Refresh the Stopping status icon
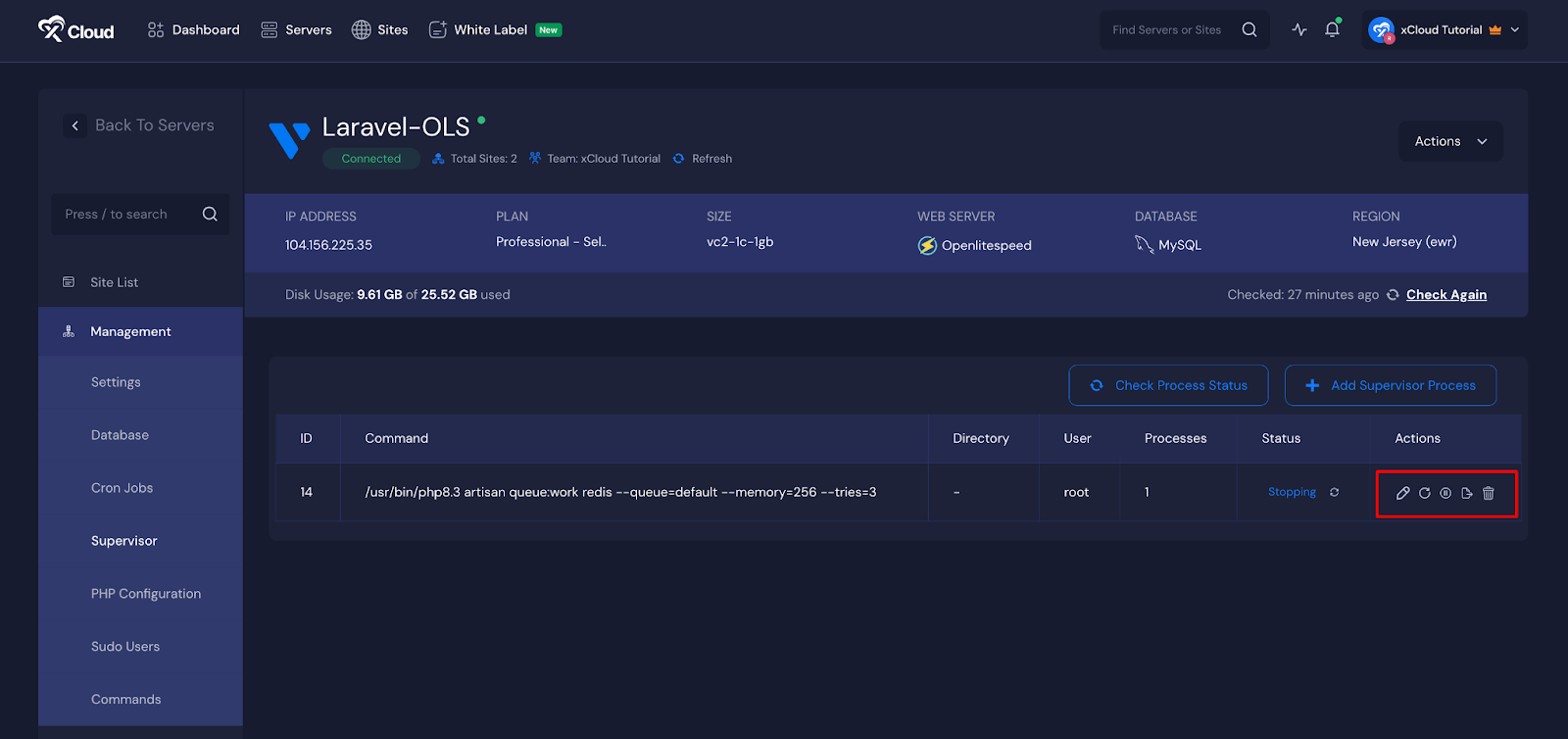This screenshot has width=1568, height=739. (x=1334, y=492)
